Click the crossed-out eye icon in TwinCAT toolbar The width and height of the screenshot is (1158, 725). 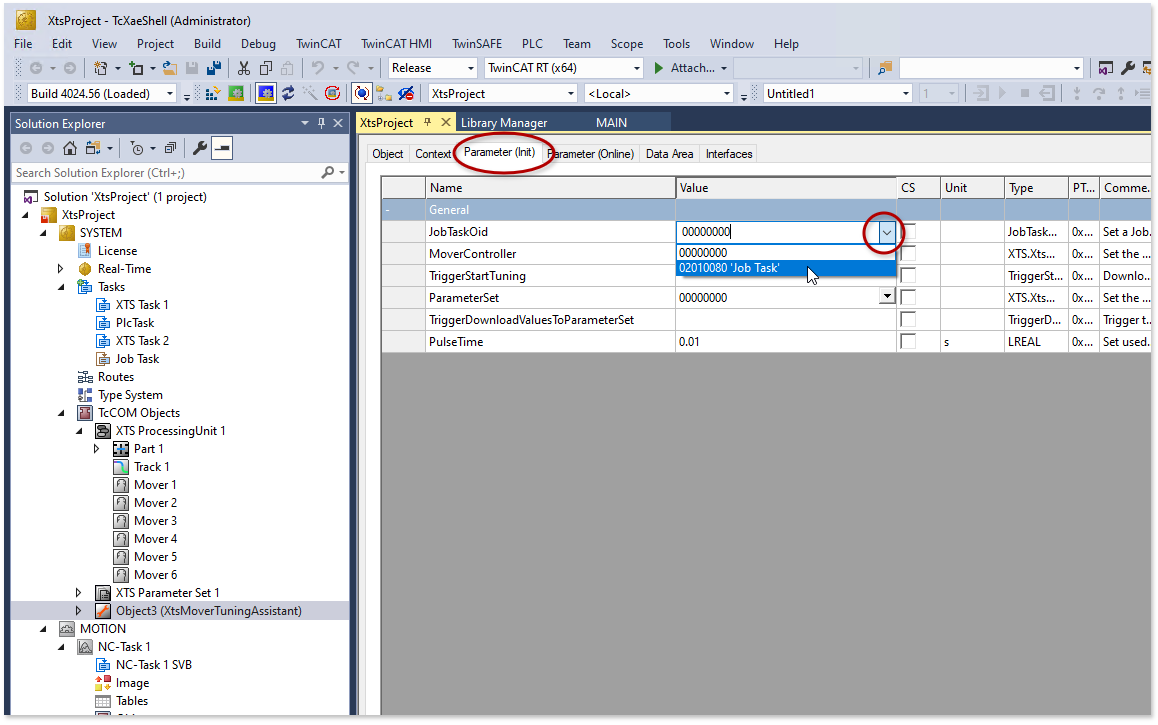point(405,93)
